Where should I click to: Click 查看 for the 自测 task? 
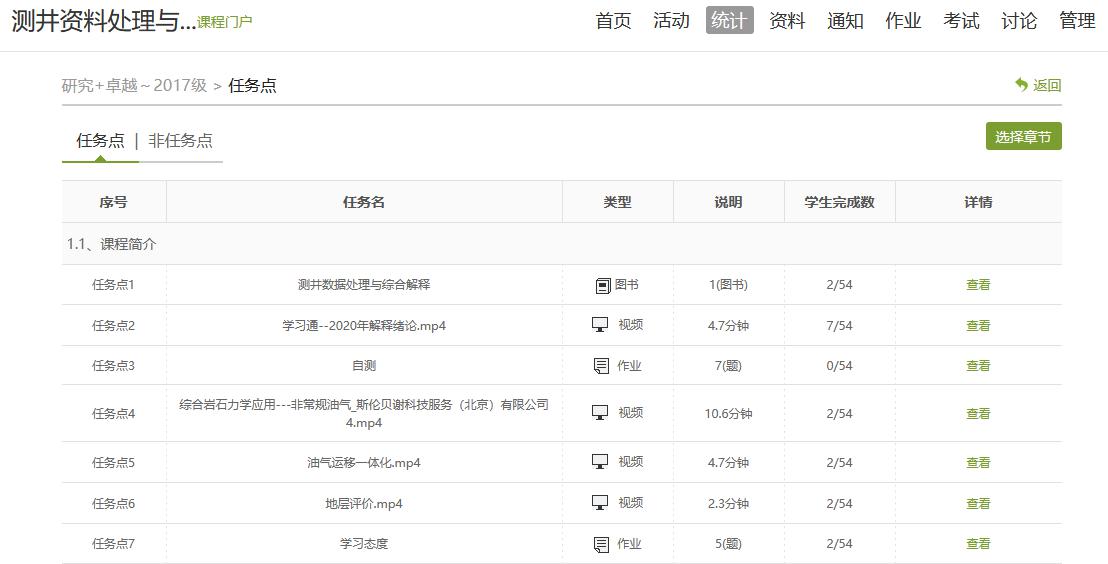click(978, 366)
